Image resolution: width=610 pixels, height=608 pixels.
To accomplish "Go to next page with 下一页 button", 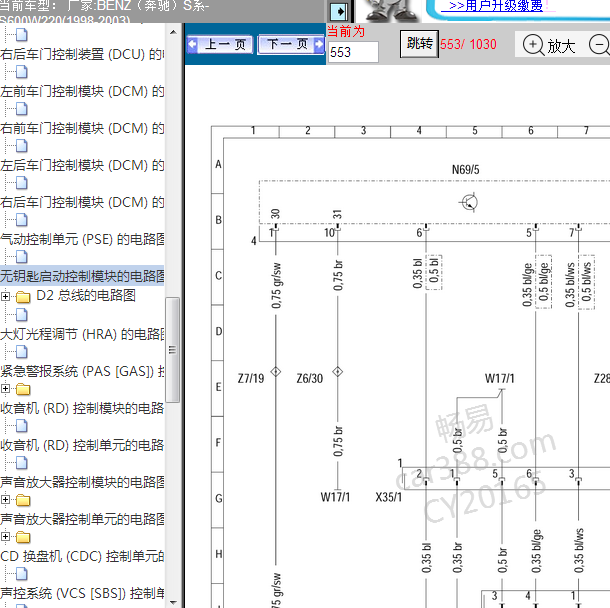I will [291, 44].
